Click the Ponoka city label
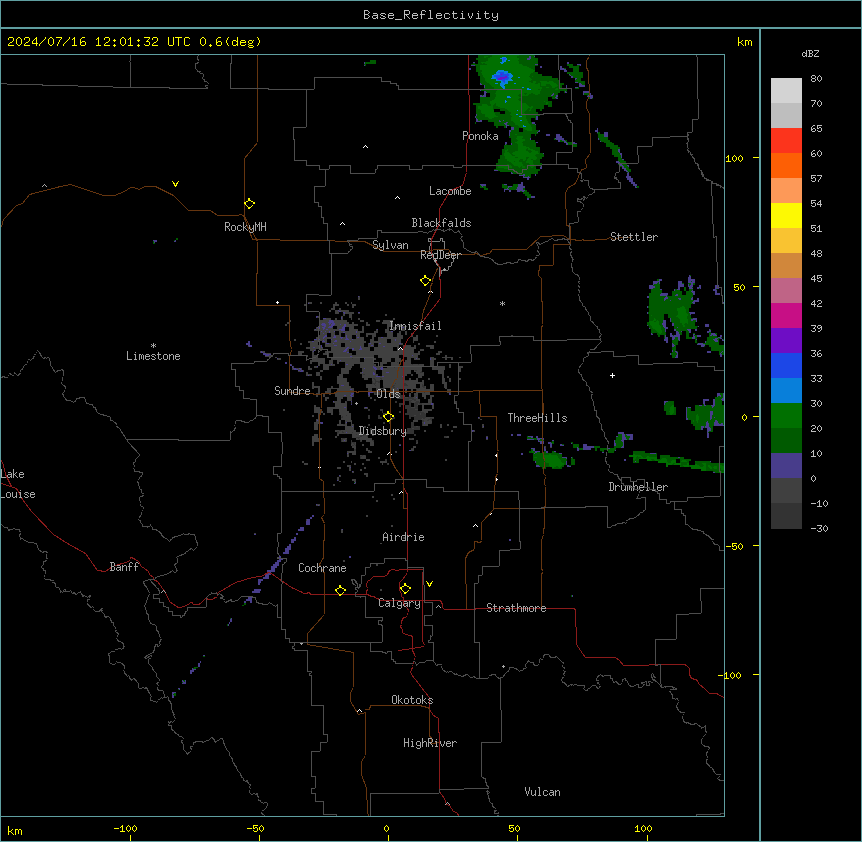The image size is (862, 842). 480,136
